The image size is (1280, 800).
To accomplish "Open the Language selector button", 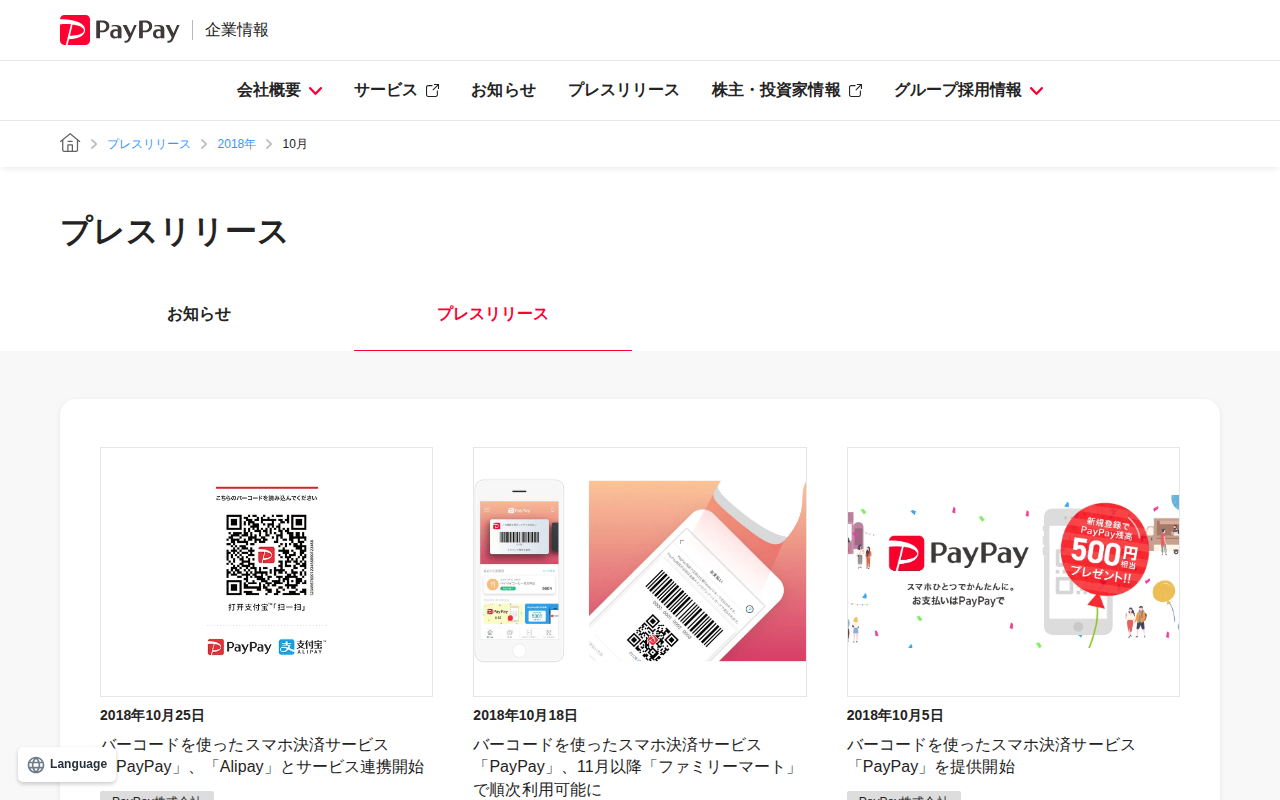I will pos(67,764).
